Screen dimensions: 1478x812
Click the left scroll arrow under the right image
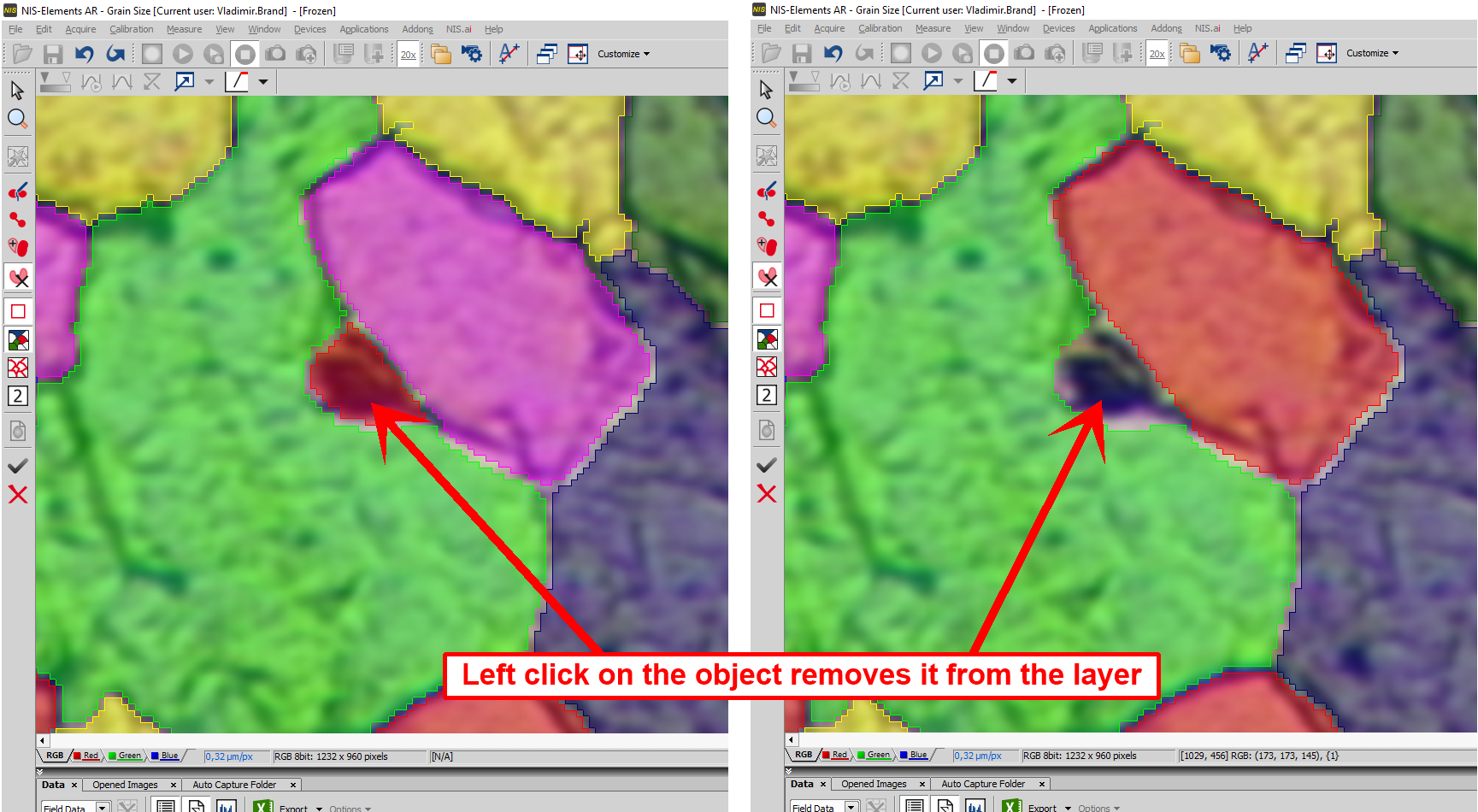791,739
